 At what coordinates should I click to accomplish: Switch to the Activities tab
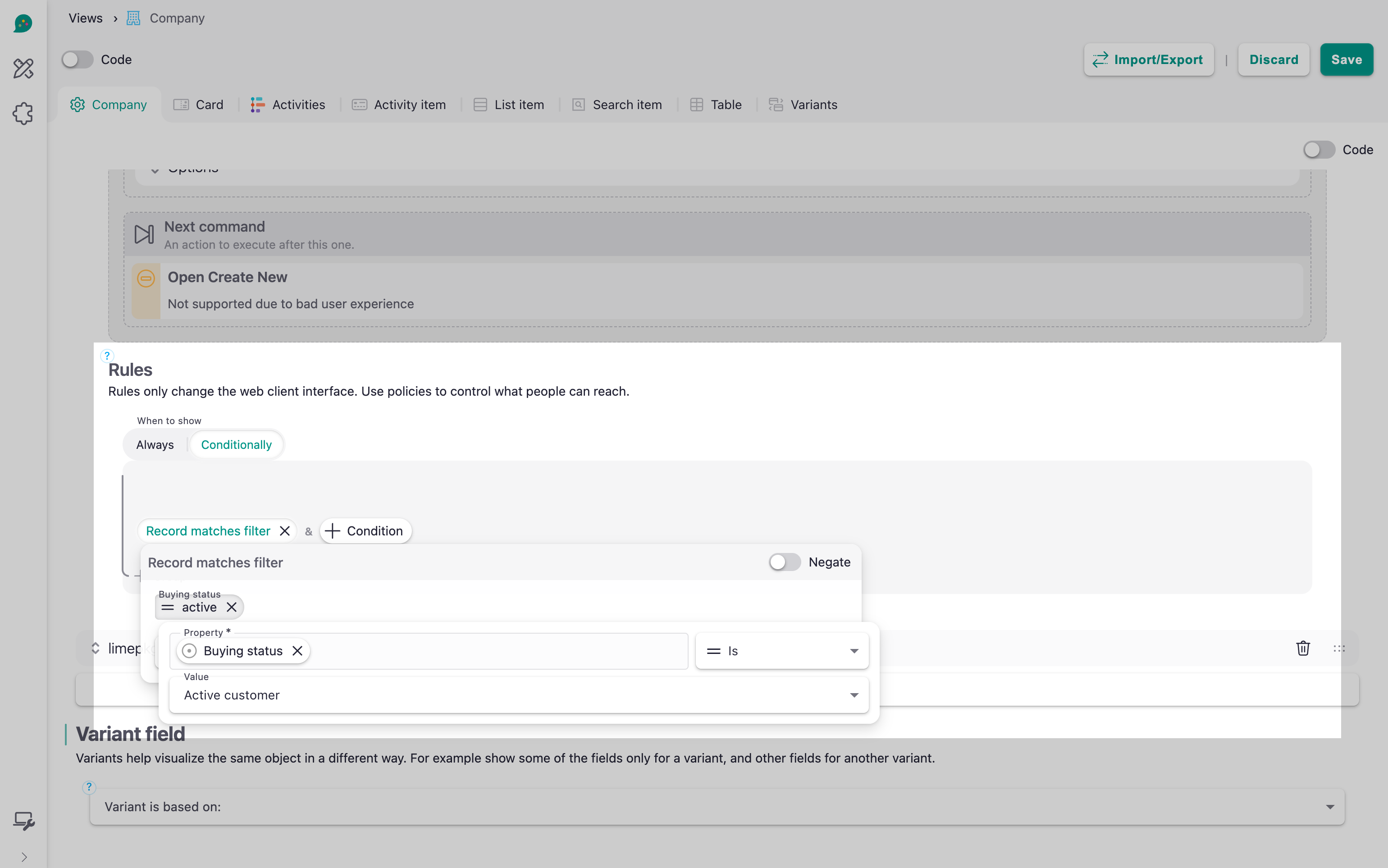[288, 105]
